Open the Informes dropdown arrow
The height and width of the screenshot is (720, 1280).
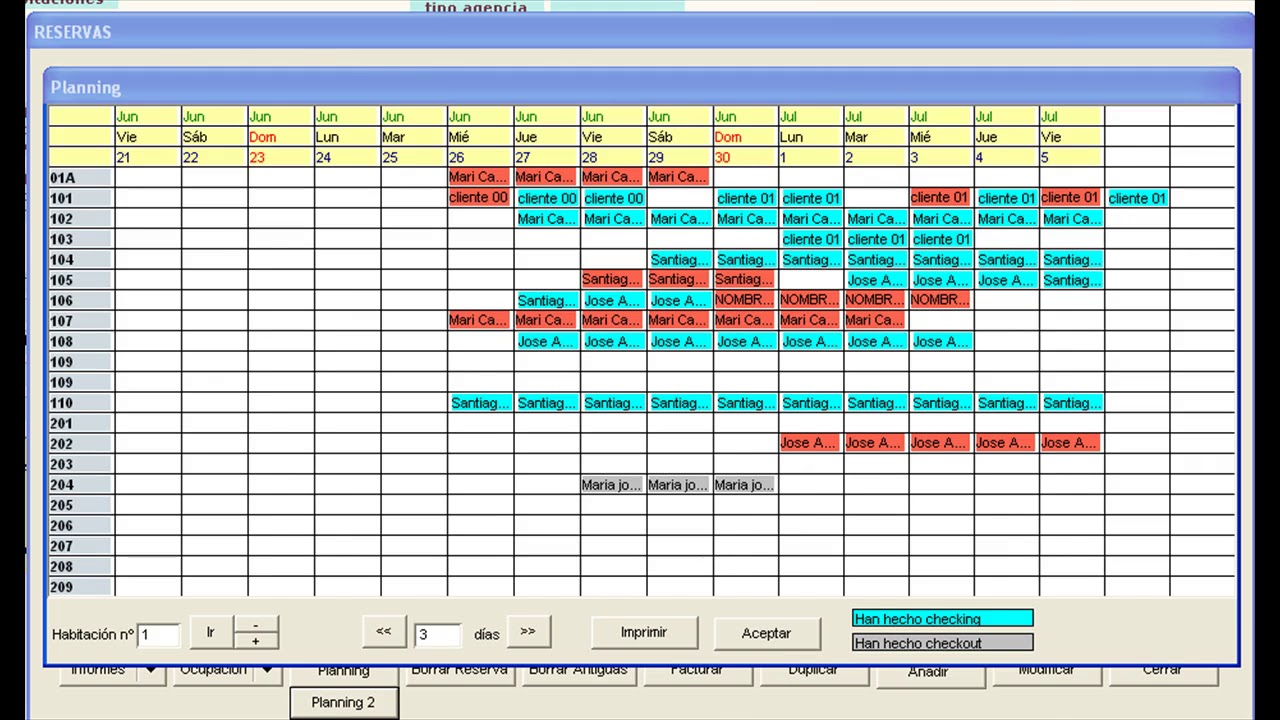click(x=150, y=671)
